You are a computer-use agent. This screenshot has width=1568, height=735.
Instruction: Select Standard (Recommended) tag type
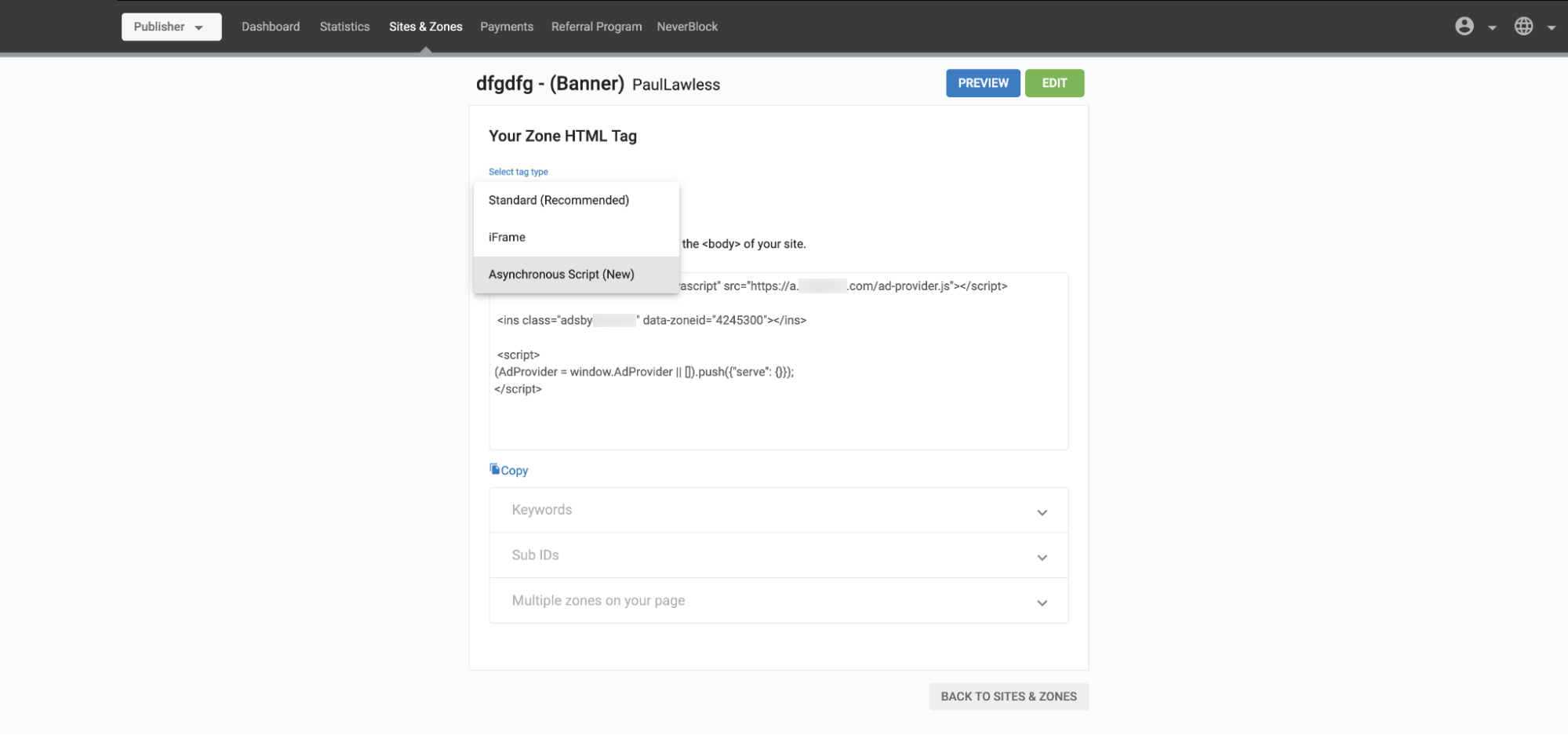click(x=558, y=200)
